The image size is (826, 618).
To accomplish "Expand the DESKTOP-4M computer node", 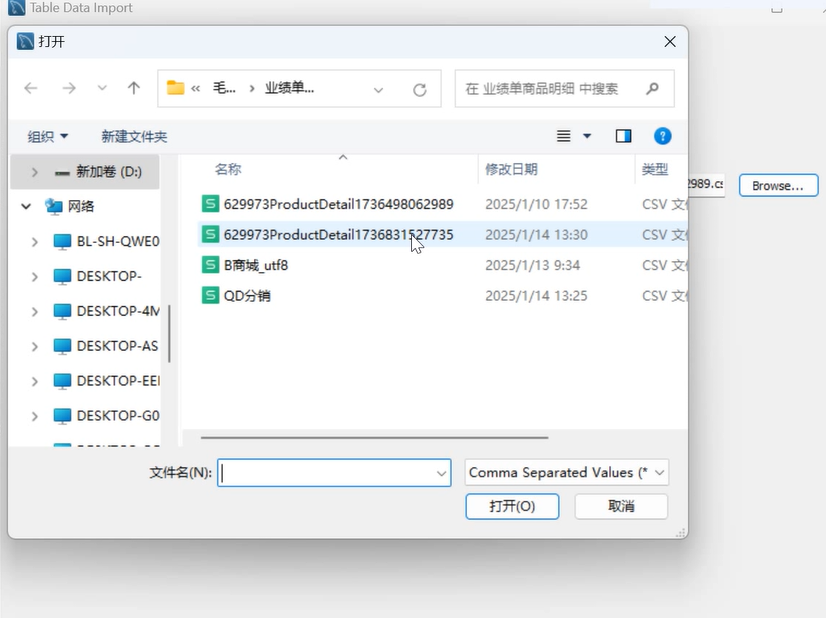I will pyautogui.click(x=34, y=312).
